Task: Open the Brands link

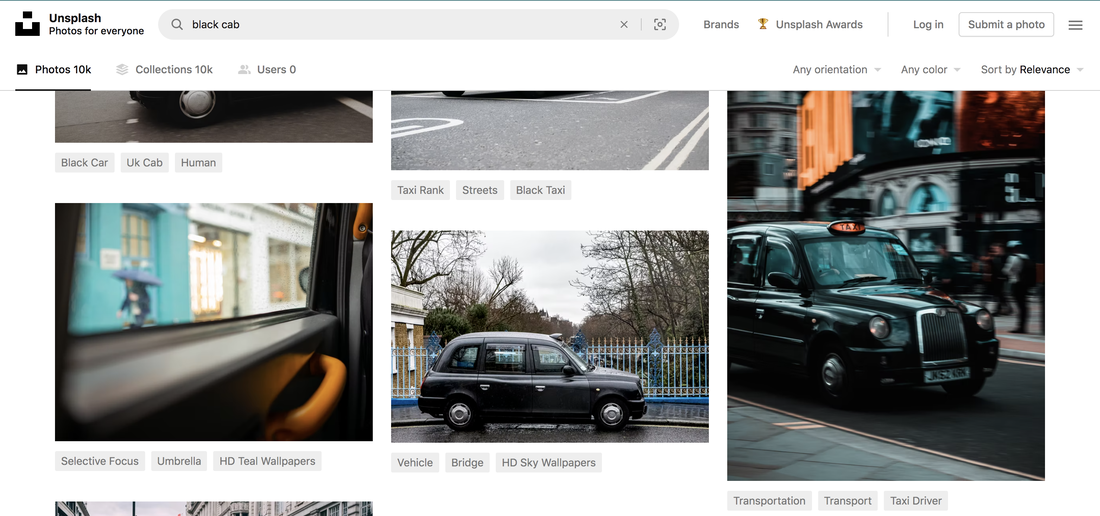Action: (721, 25)
